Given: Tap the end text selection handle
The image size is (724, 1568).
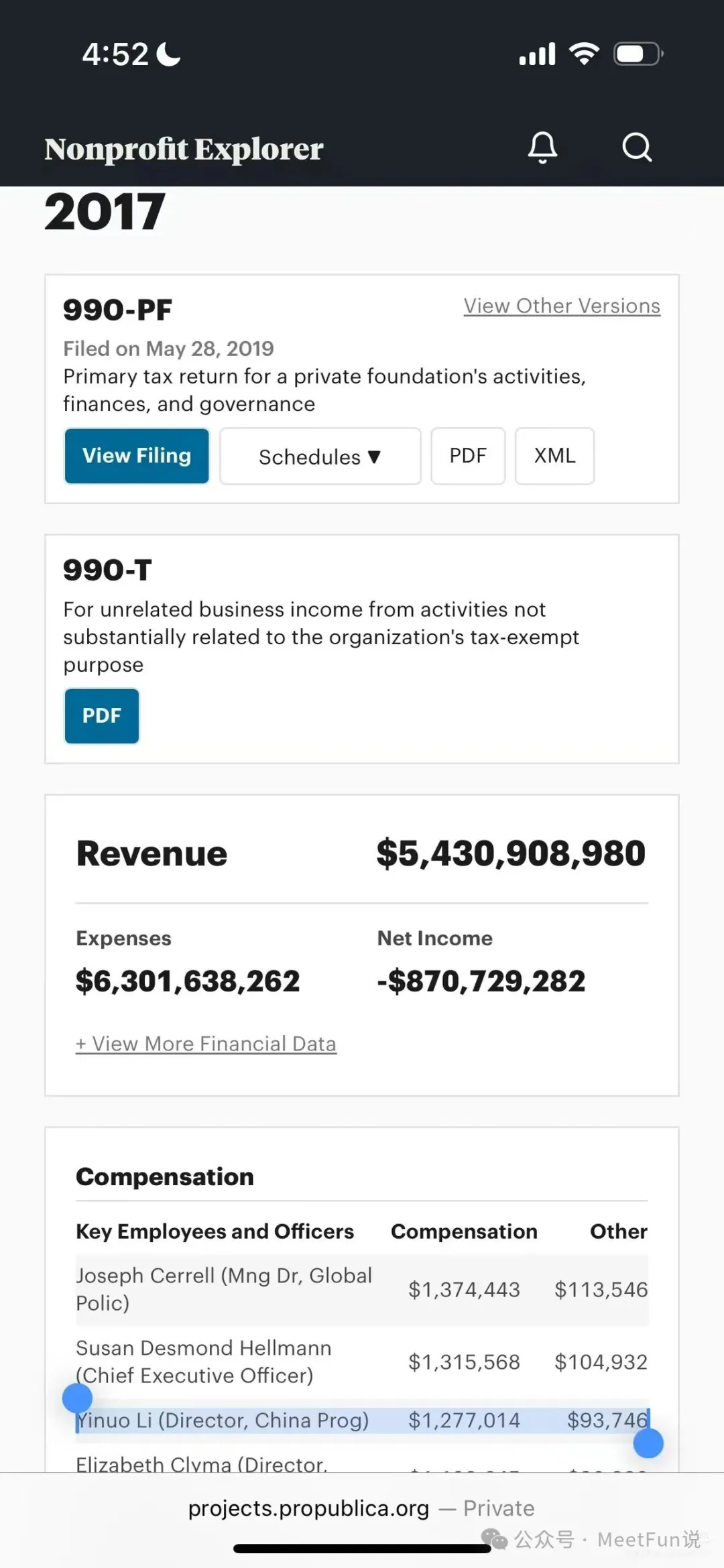Looking at the screenshot, I should pyautogui.click(x=648, y=1443).
